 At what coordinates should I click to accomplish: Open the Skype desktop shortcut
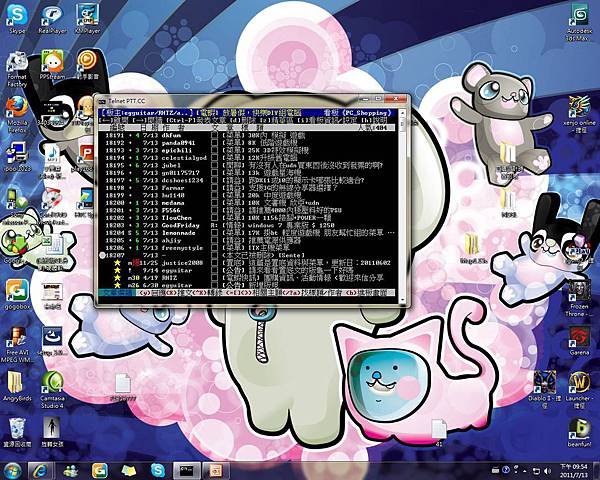(x=17, y=19)
